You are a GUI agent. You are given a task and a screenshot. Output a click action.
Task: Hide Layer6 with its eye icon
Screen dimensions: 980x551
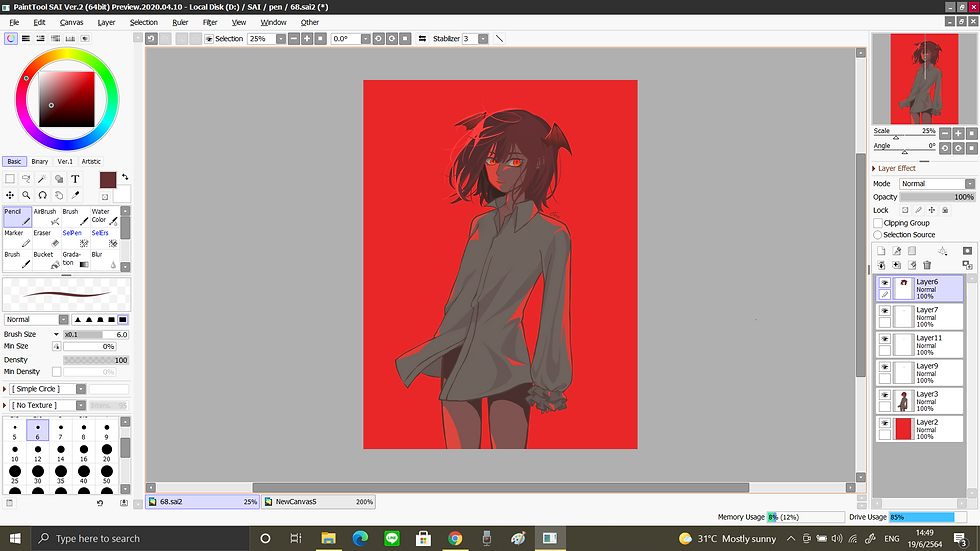884,283
